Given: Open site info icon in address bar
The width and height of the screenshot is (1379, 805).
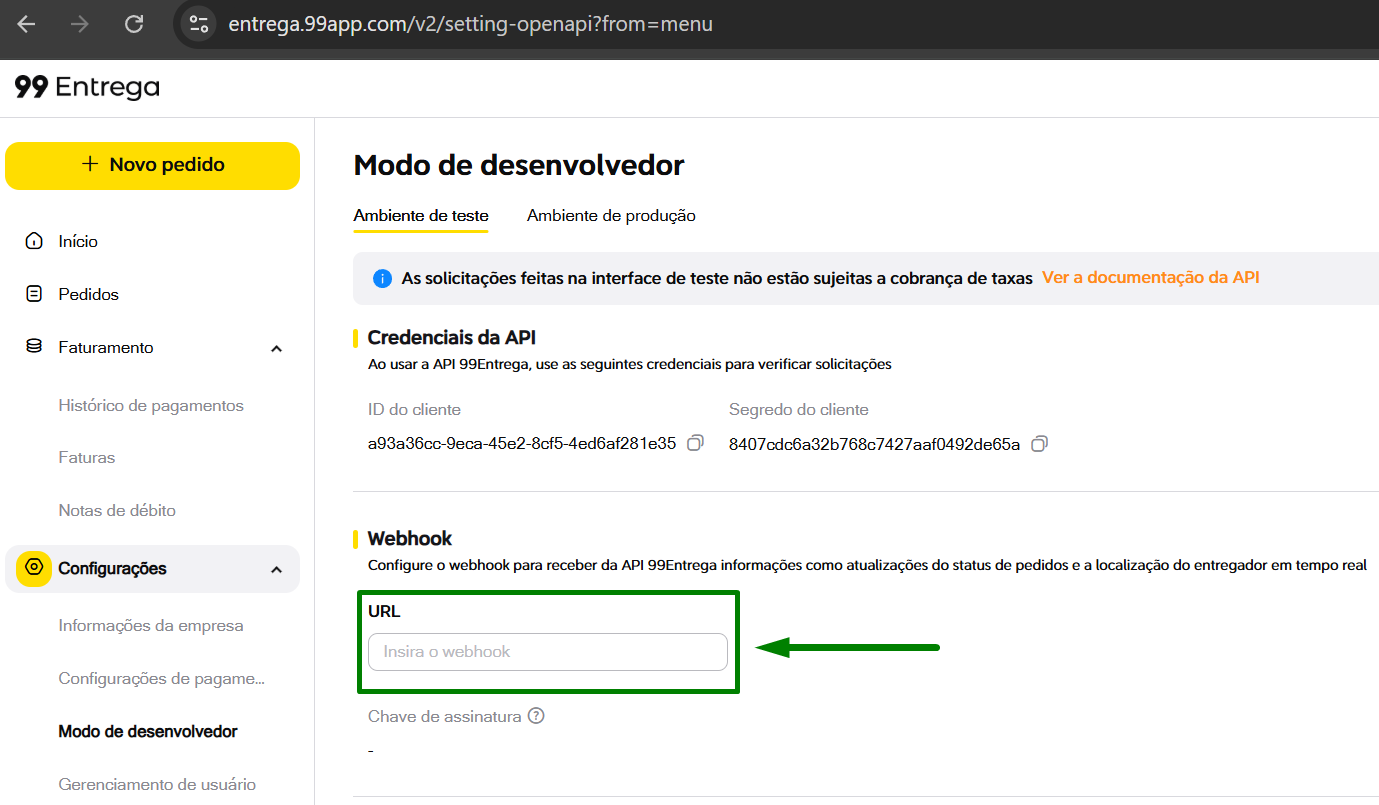Looking at the screenshot, I should (199, 24).
